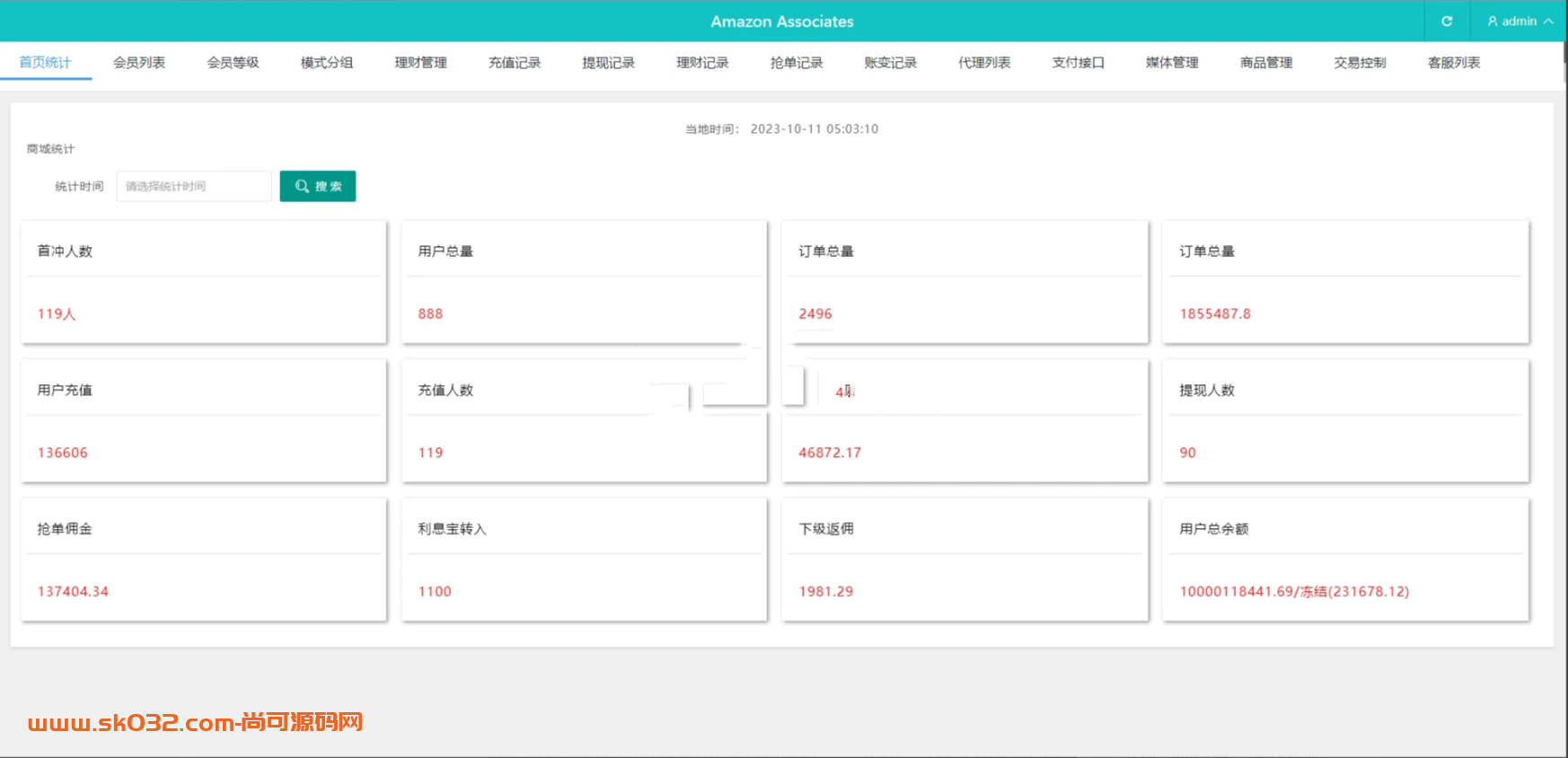Screen dimensions: 1568x758
Task: Select the 支付接口 tab
Action: pos(1078,63)
